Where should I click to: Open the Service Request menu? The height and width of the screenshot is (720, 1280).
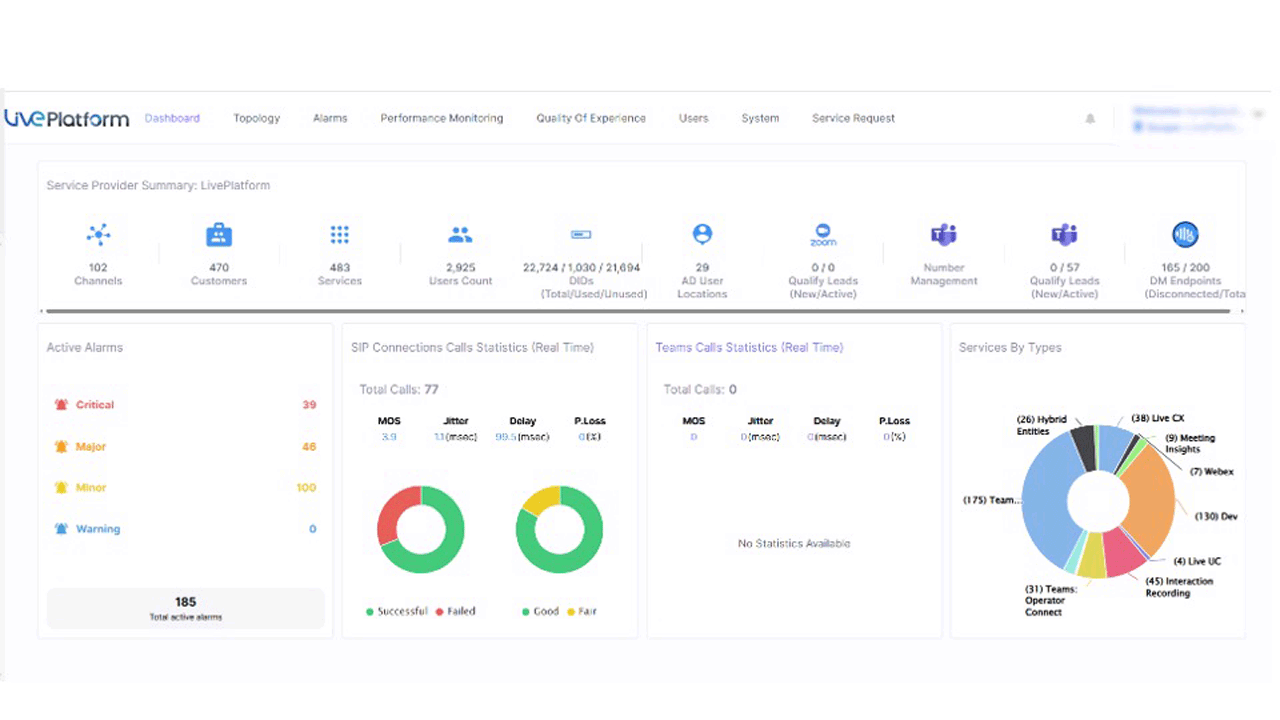(853, 118)
